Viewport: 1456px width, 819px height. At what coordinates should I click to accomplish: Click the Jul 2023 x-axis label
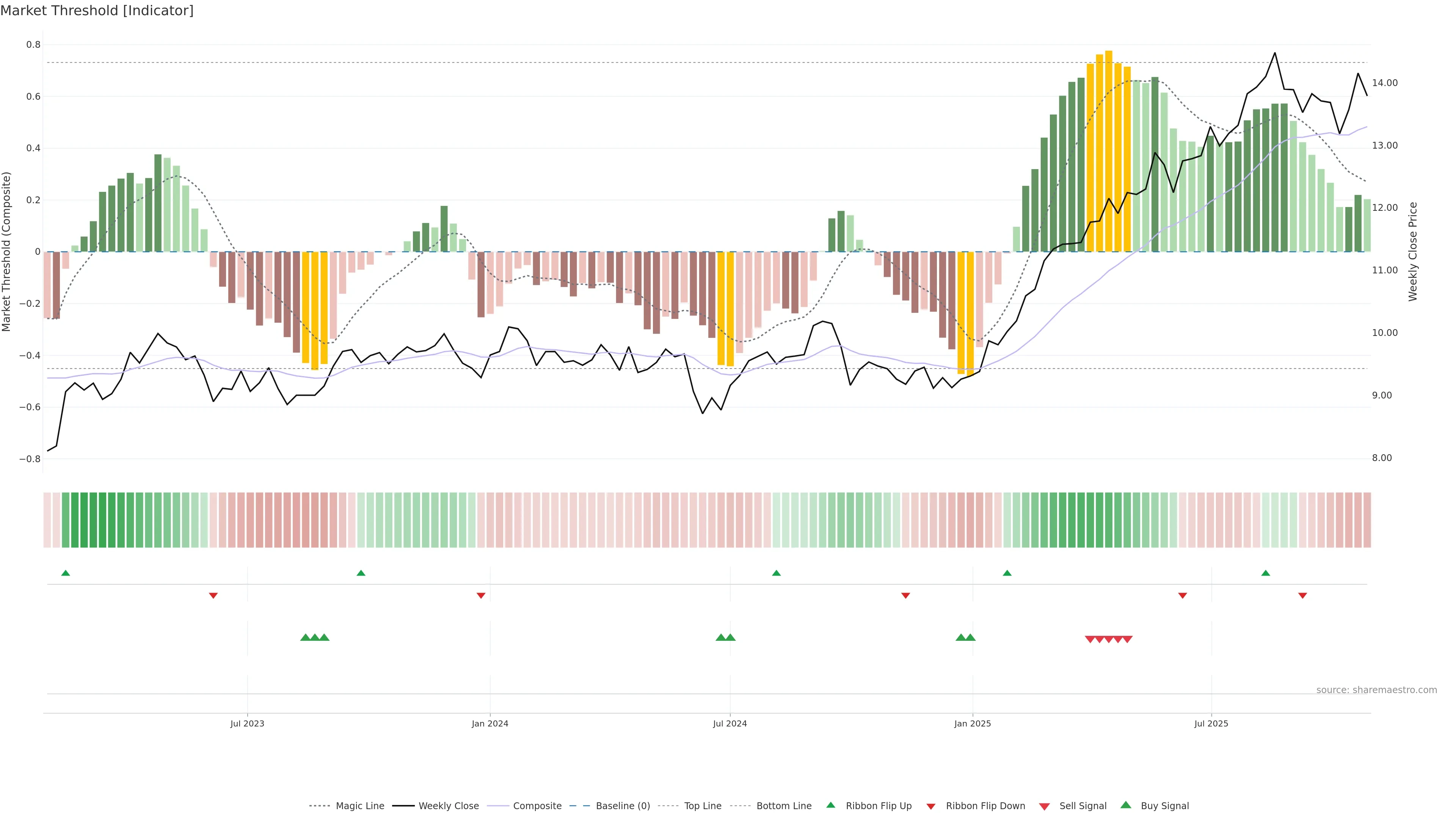coord(247,723)
